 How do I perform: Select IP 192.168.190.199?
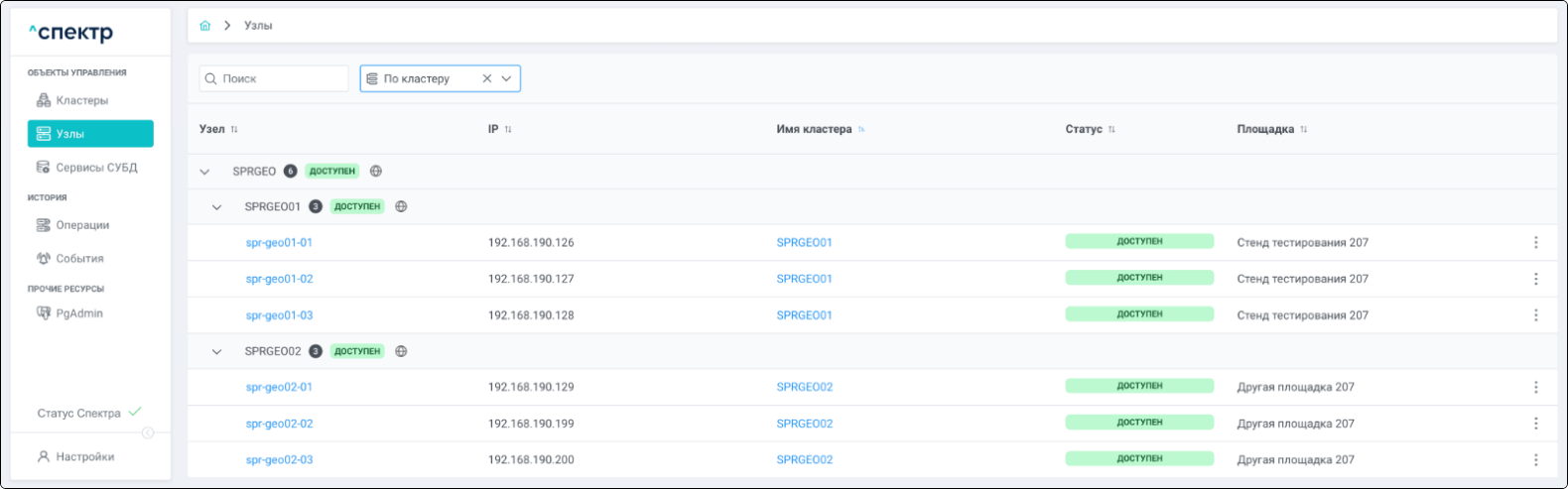point(531,425)
